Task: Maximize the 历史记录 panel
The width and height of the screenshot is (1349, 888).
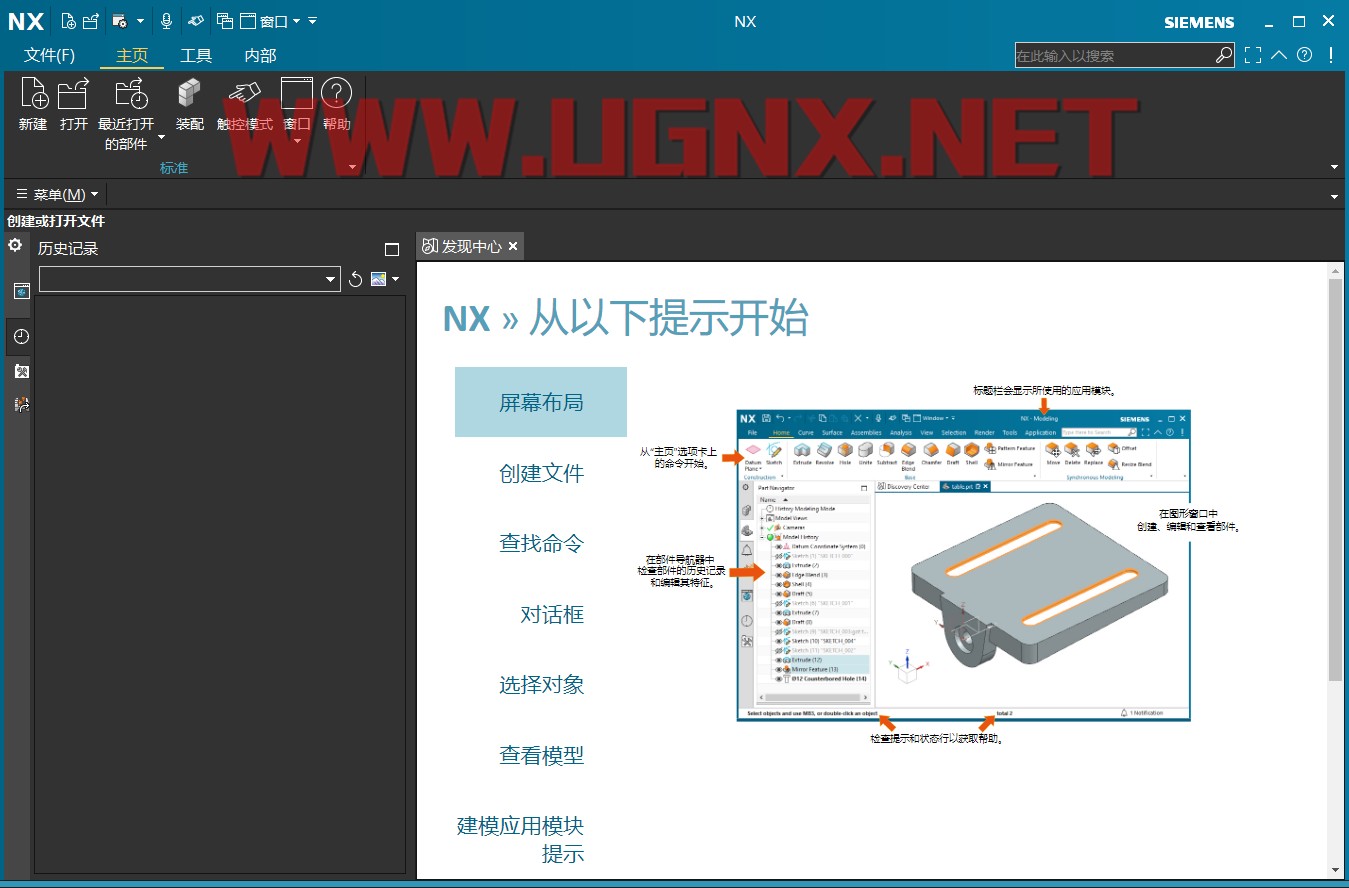Action: 392,249
